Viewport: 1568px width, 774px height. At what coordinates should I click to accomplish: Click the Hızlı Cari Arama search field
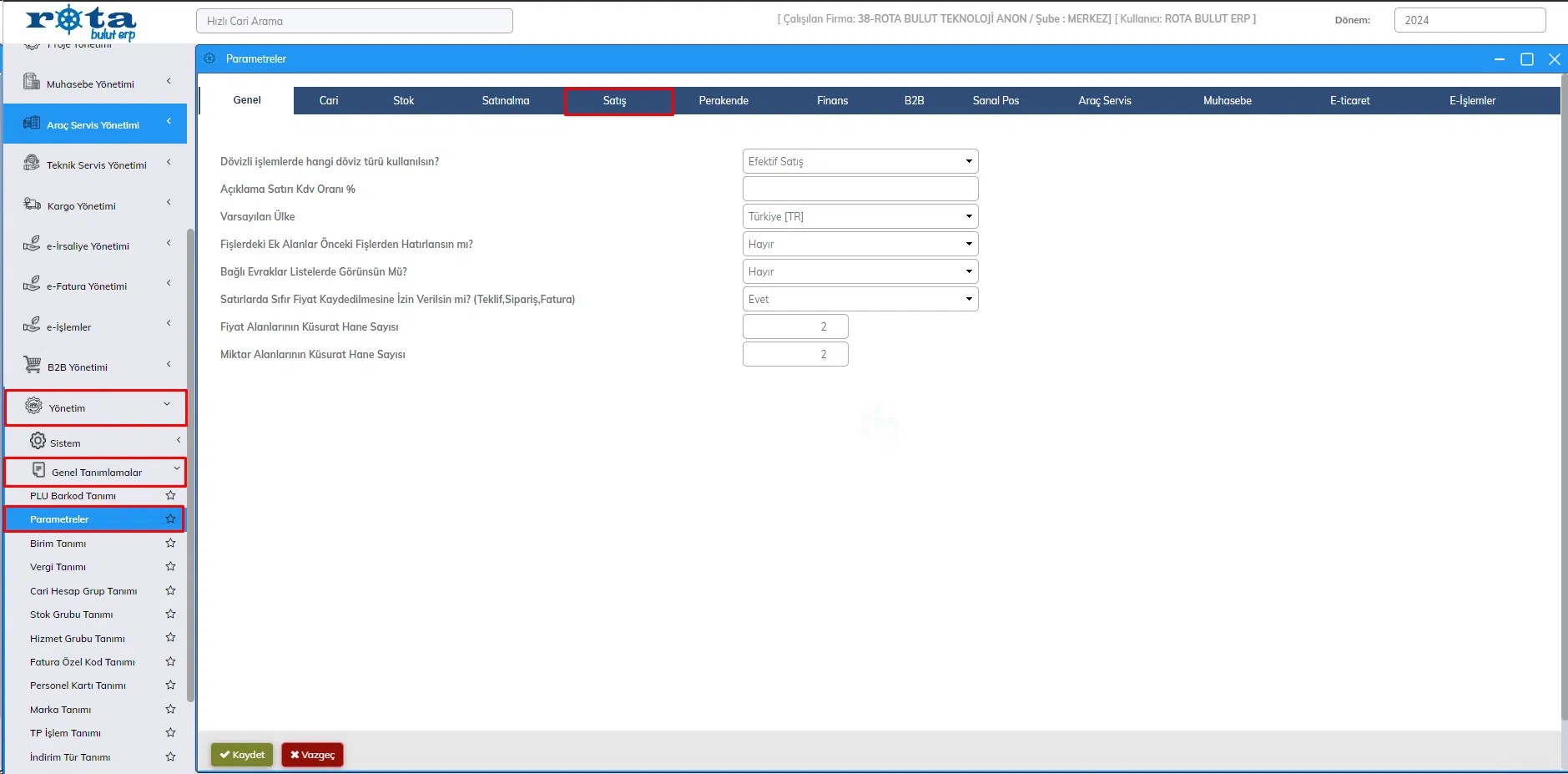[x=354, y=22]
